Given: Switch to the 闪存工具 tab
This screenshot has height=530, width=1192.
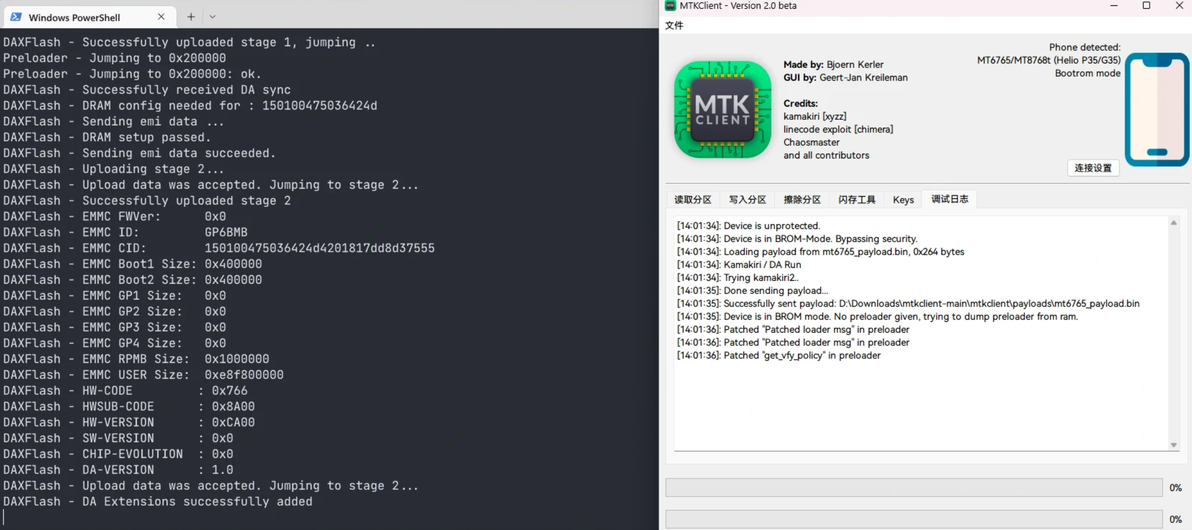Looking at the screenshot, I should click(x=857, y=200).
